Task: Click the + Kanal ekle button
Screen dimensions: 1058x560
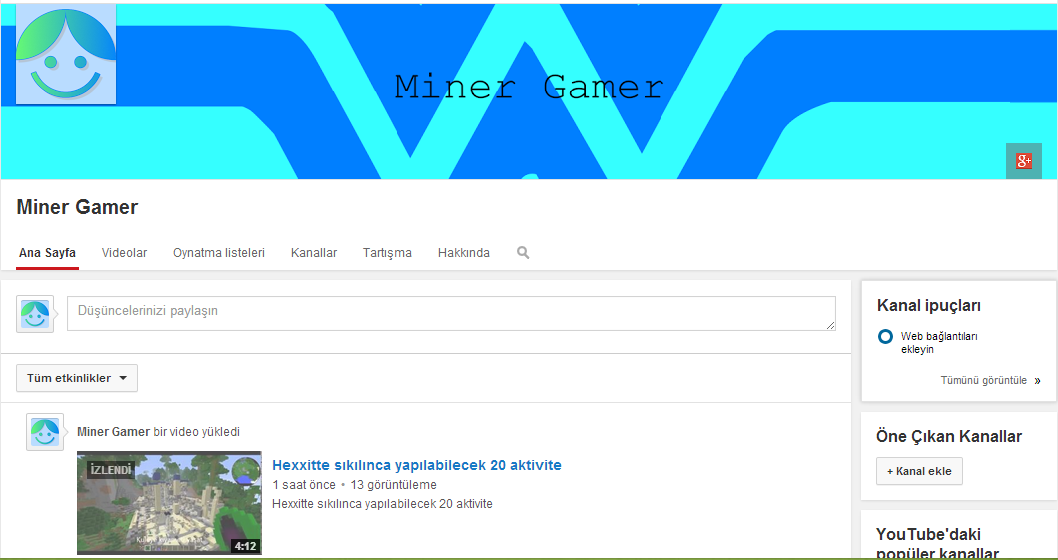Action: point(919,471)
